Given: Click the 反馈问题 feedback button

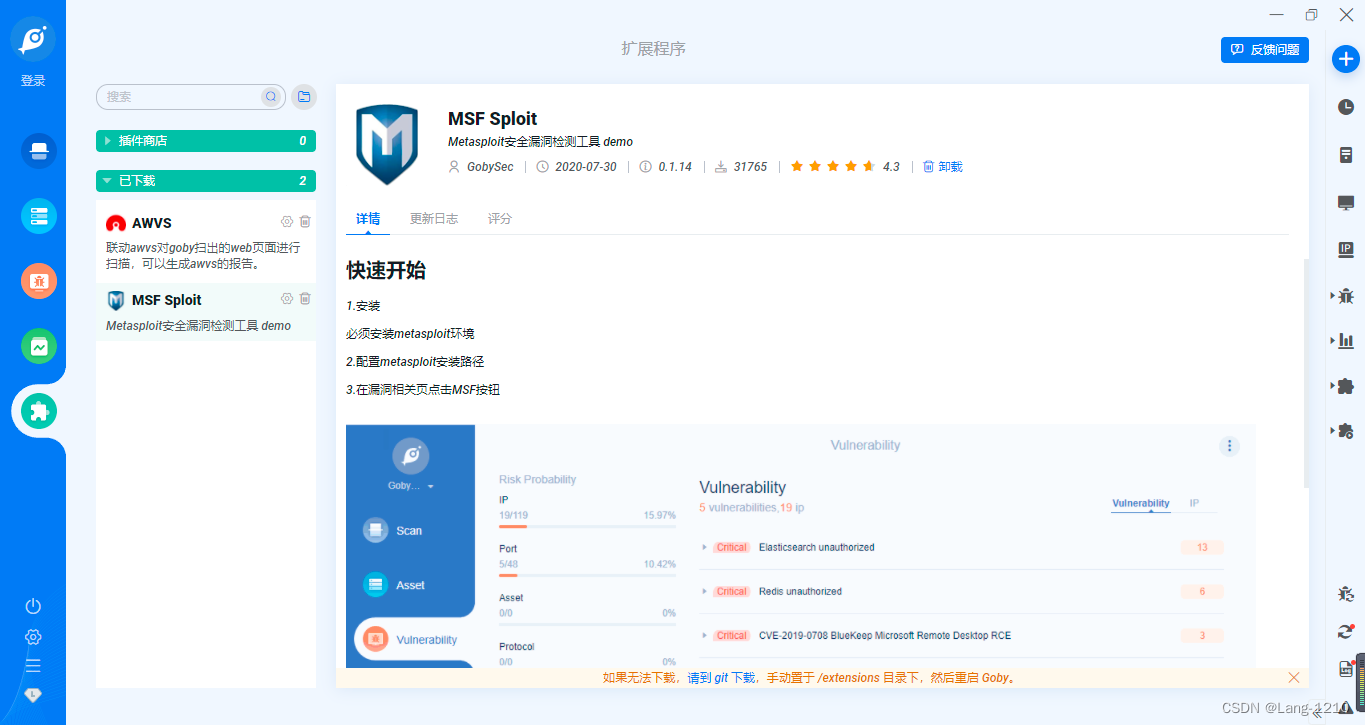Looking at the screenshot, I should 1265,49.
